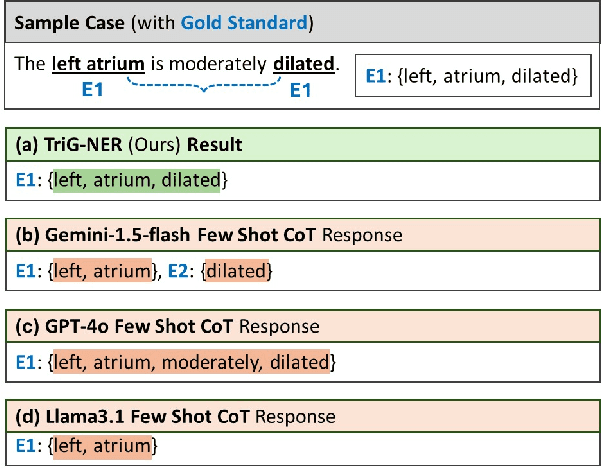Select the underlined "left atrium" phrase

(102, 65)
